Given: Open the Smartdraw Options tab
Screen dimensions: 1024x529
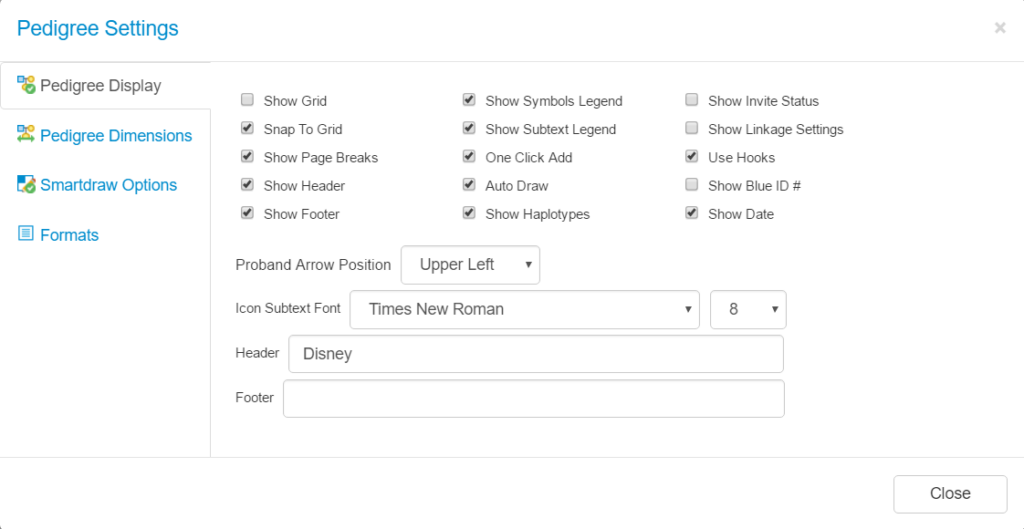Looking at the screenshot, I should (108, 185).
